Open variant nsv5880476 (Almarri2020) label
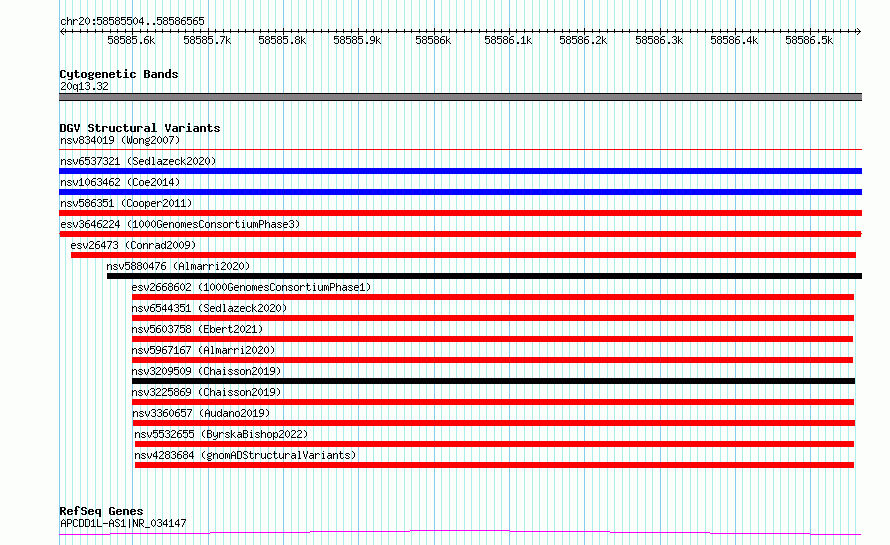The height and width of the screenshot is (545, 890). 178,266
